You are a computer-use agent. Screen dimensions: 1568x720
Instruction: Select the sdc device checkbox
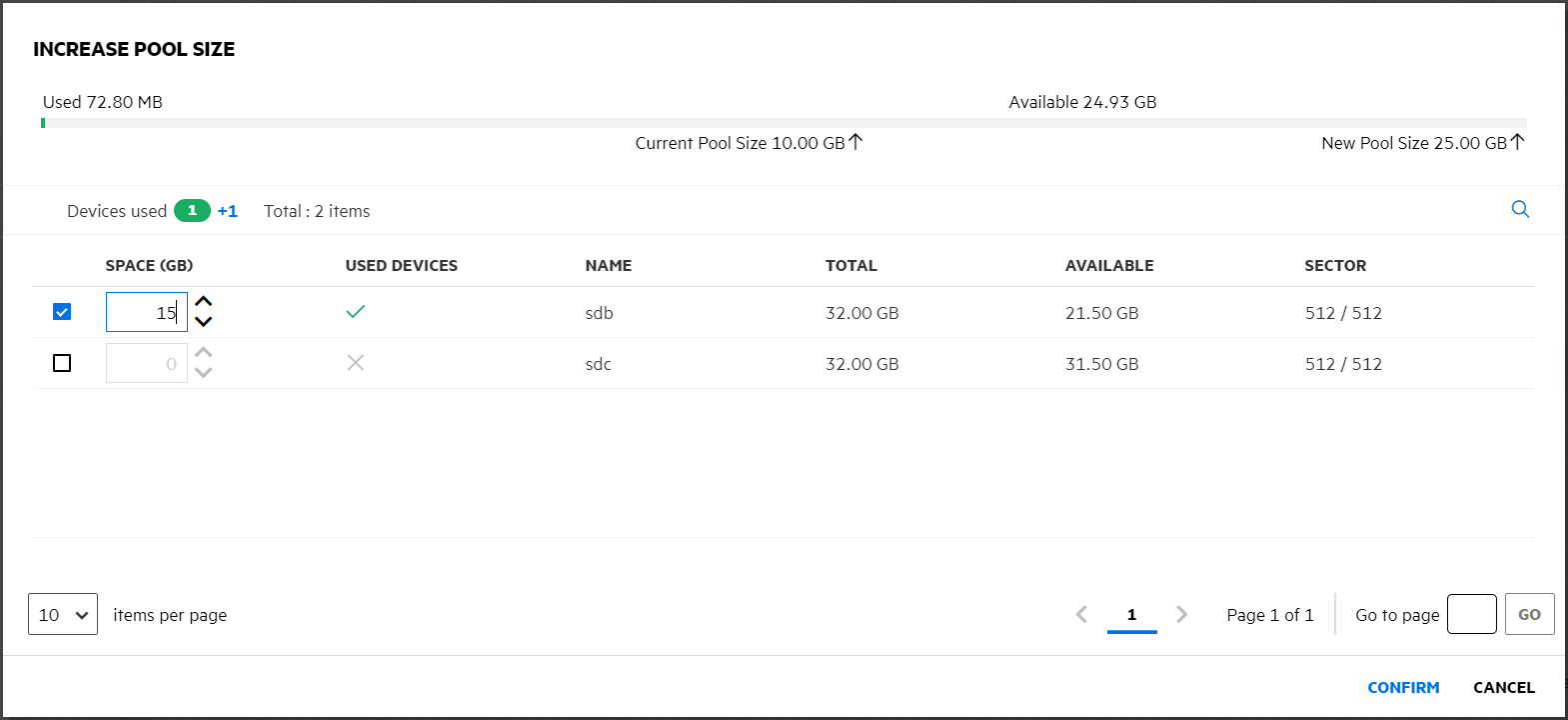pyautogui.click(x=62, y=363)
